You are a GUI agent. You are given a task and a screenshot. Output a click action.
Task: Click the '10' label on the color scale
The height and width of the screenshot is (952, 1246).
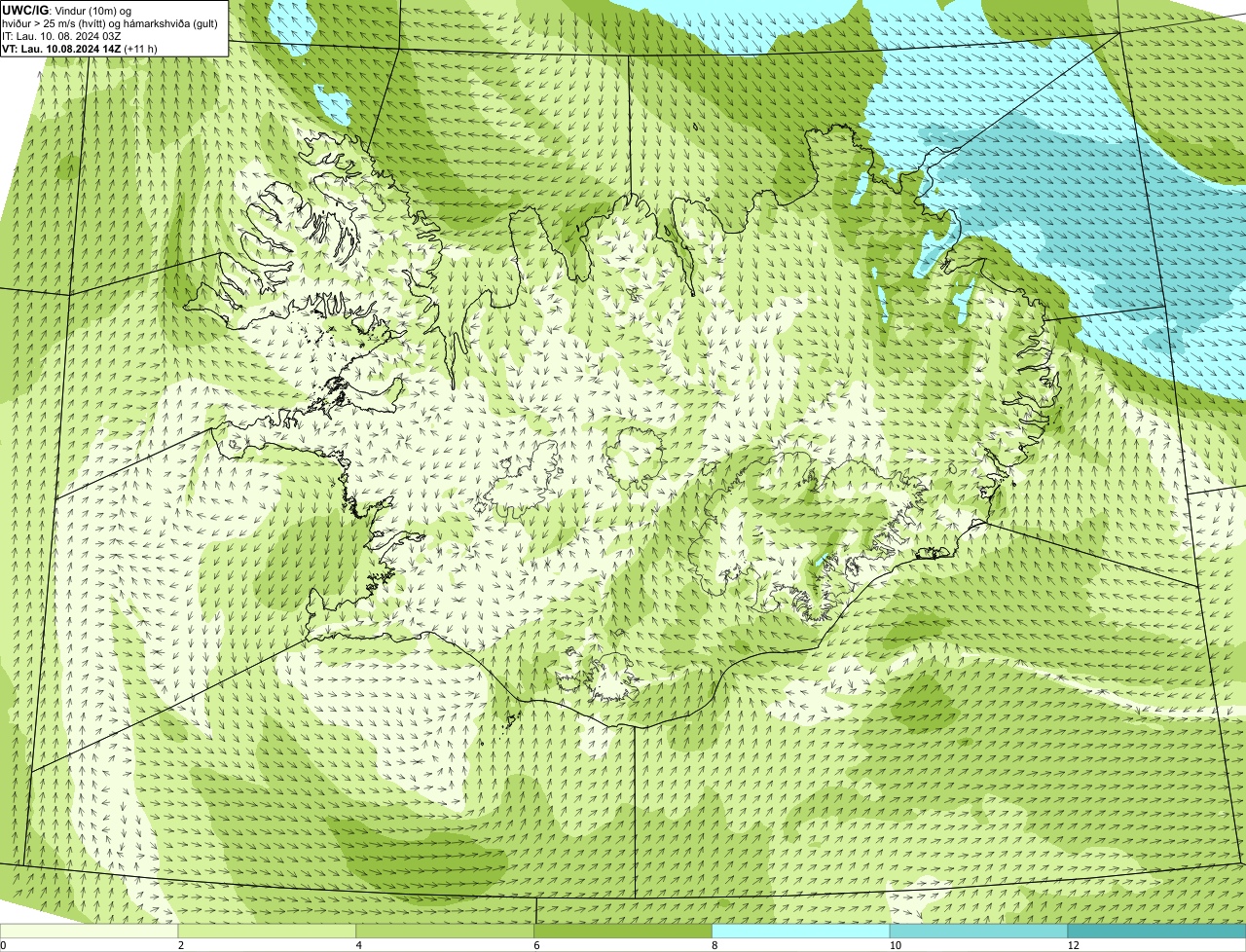coord(896,945)
